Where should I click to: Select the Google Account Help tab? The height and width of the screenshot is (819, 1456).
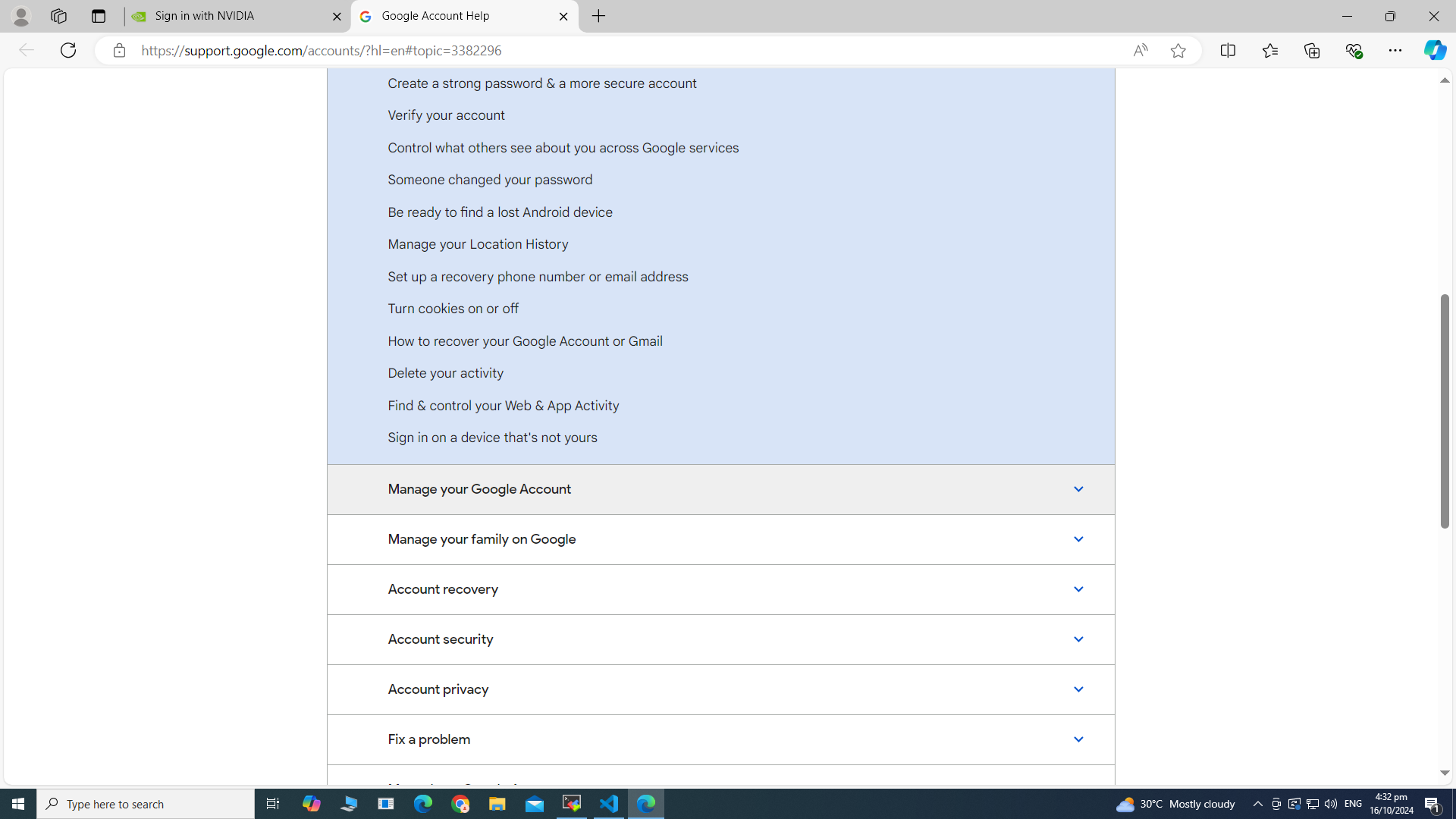tap(464, 16)
